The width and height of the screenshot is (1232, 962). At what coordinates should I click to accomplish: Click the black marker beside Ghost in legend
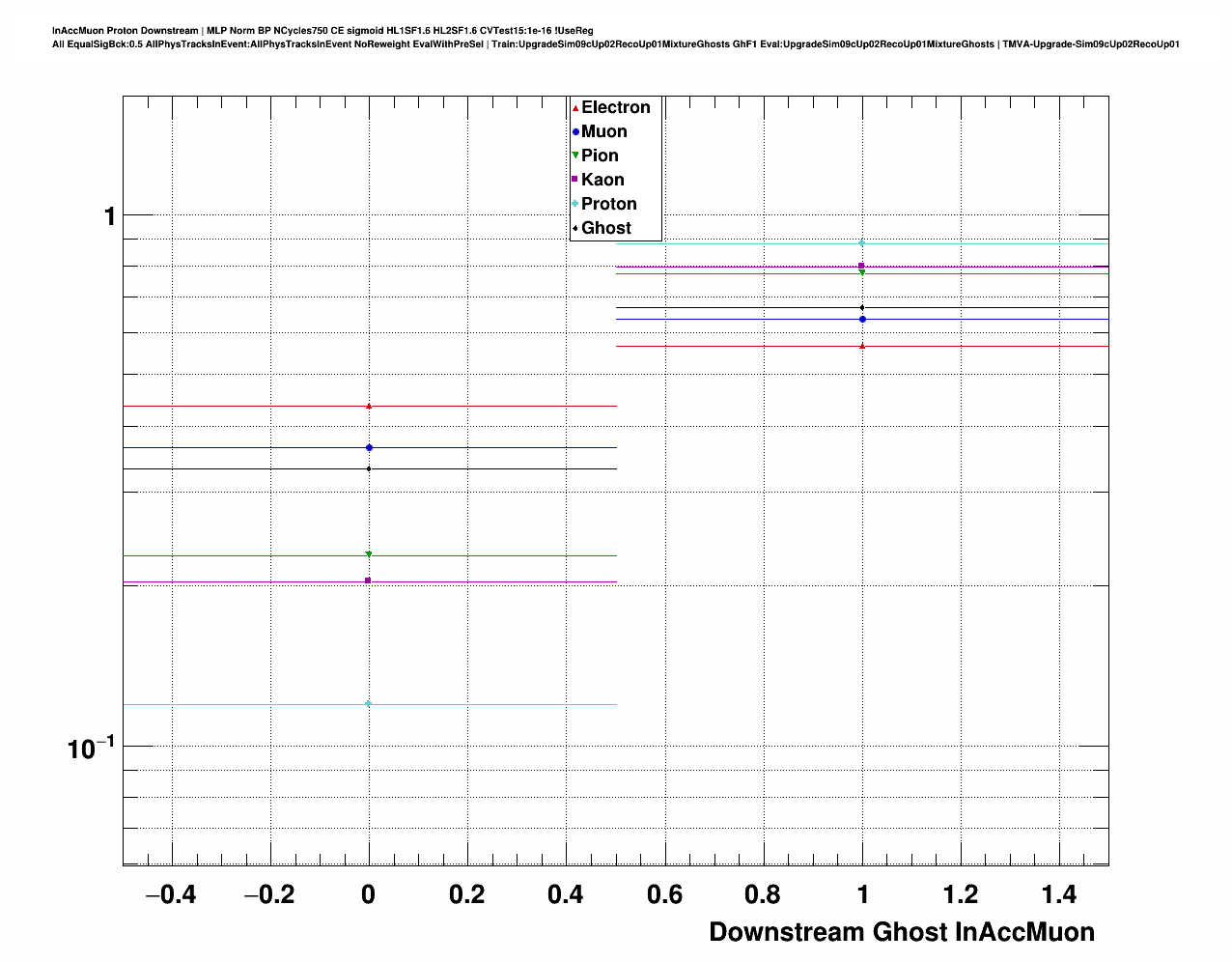(575, 228)
